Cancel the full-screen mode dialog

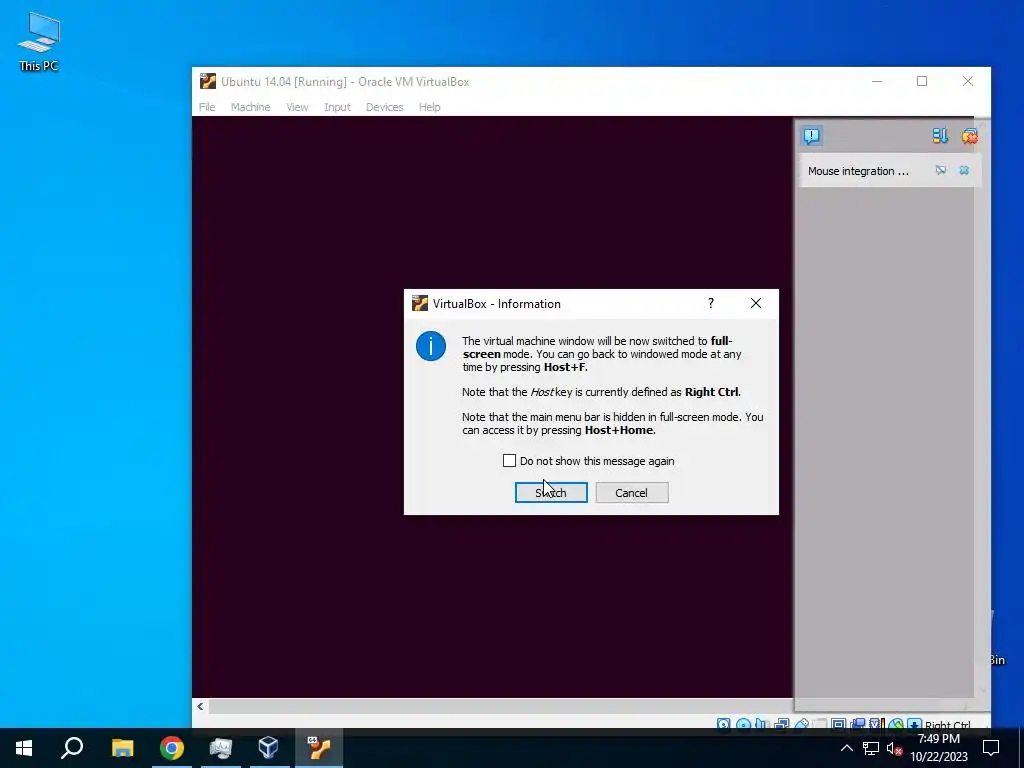click(x=632, y=492)
